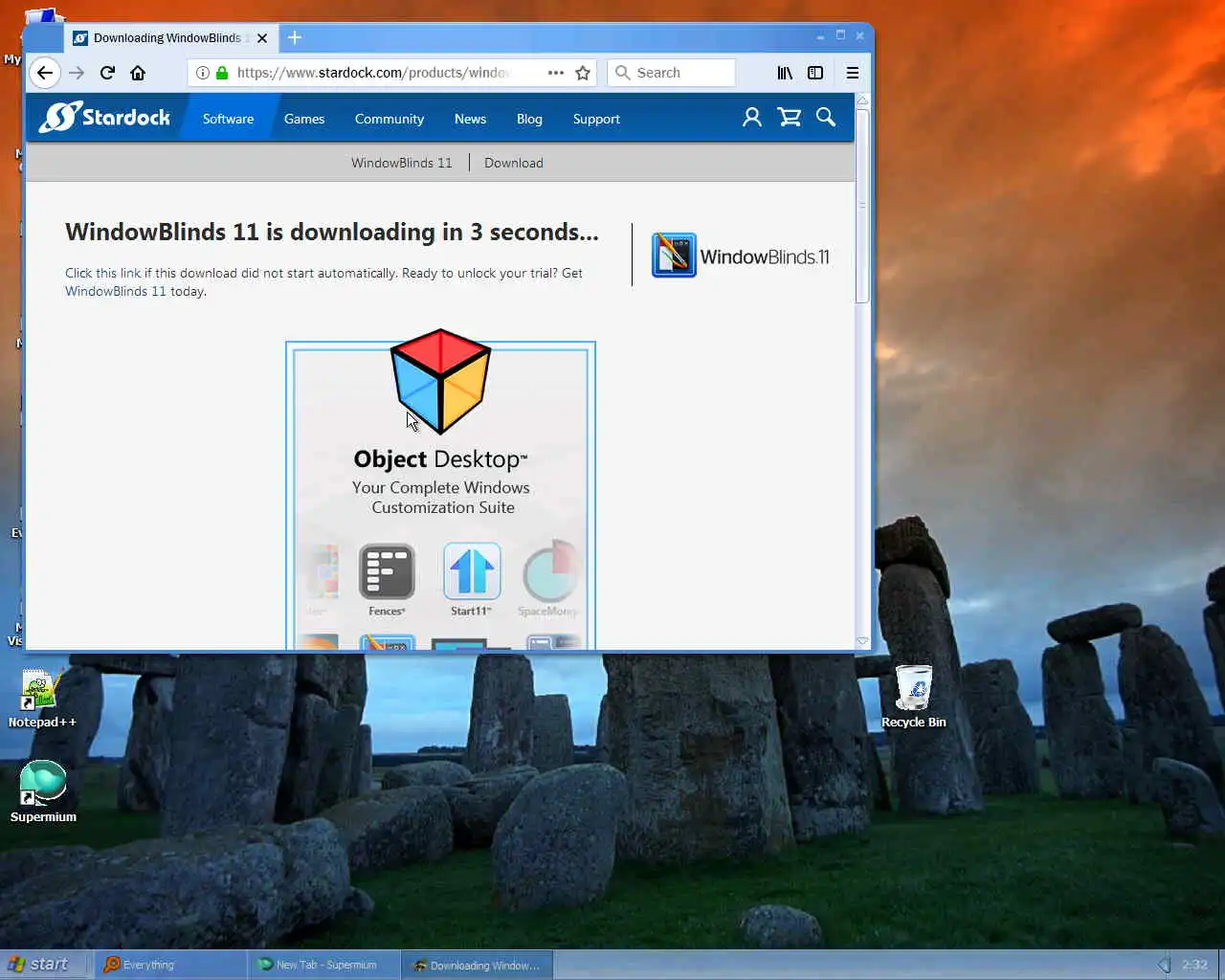
Task: Close the Downloading WindowBlinds tab
Action: [x=262, y=38]
